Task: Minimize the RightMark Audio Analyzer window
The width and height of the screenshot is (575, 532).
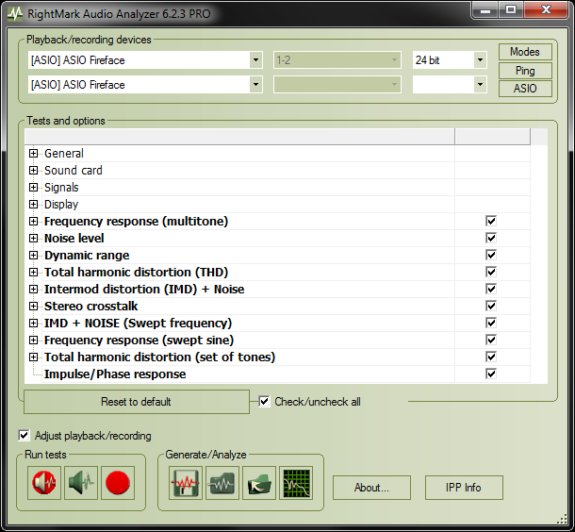Action: 486,10
